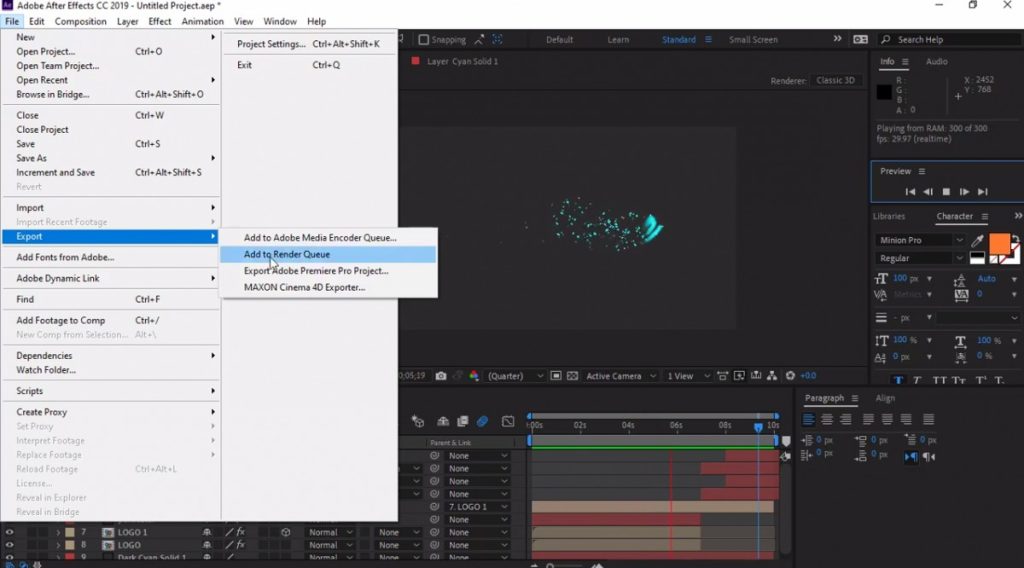Switch to the Libraries tab

click(889, 216)
